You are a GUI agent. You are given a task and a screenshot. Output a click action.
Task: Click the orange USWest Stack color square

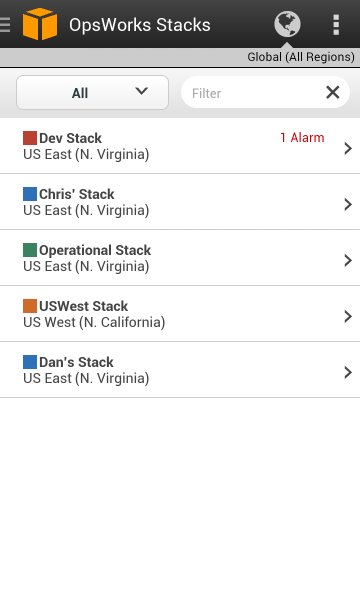[x=30, y=306]
